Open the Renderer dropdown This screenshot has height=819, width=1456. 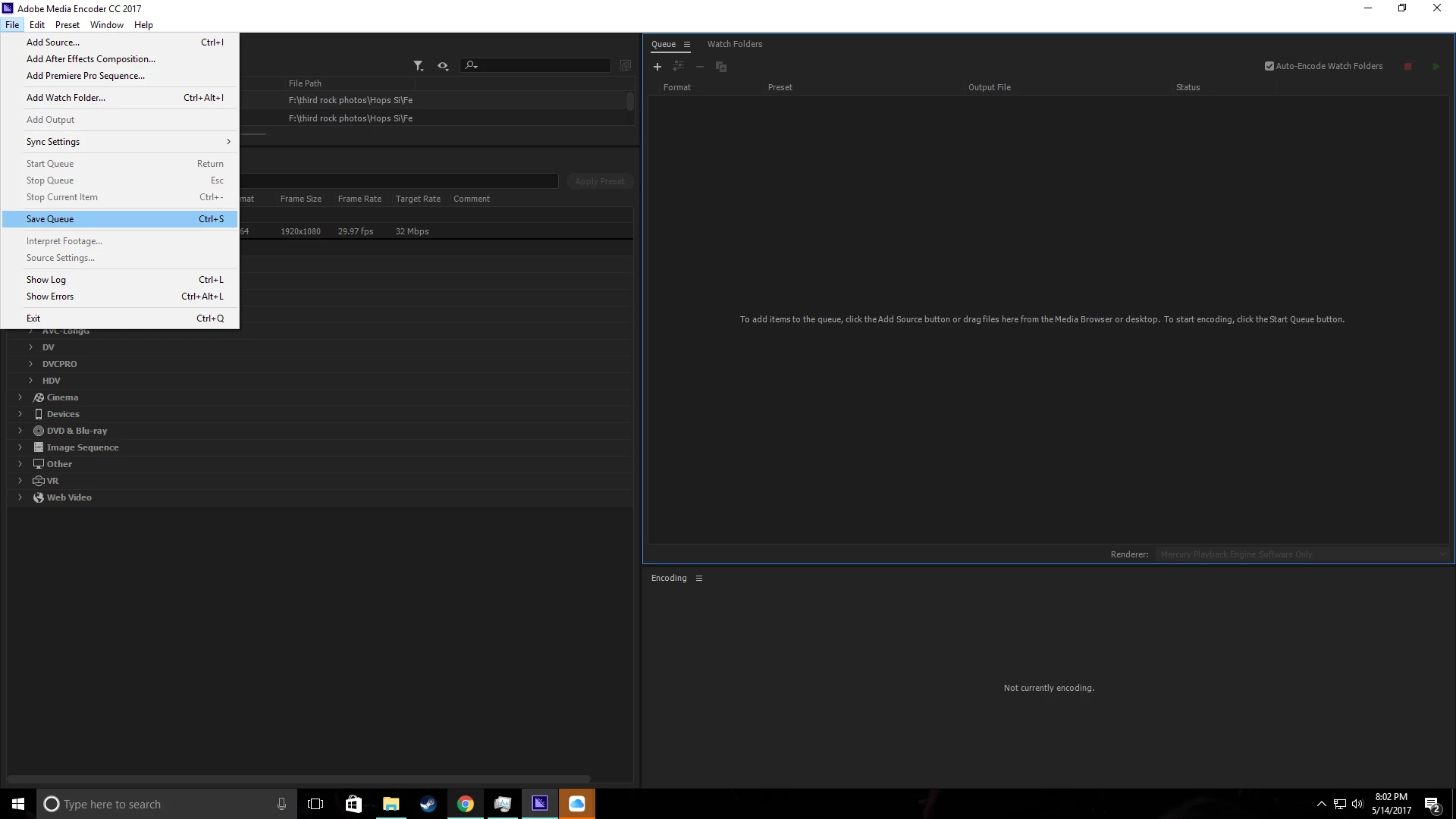1301,554
